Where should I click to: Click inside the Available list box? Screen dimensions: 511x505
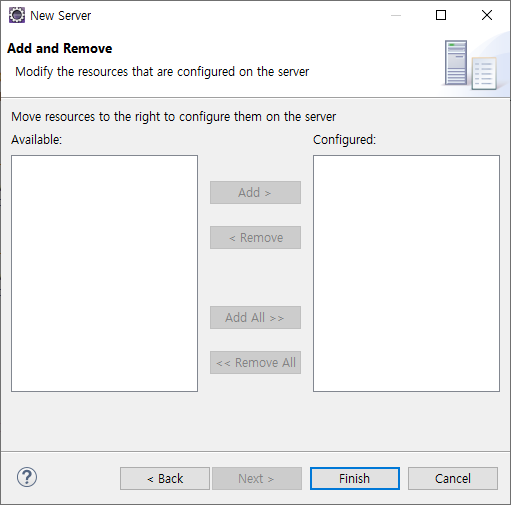[x=104, y=273]
